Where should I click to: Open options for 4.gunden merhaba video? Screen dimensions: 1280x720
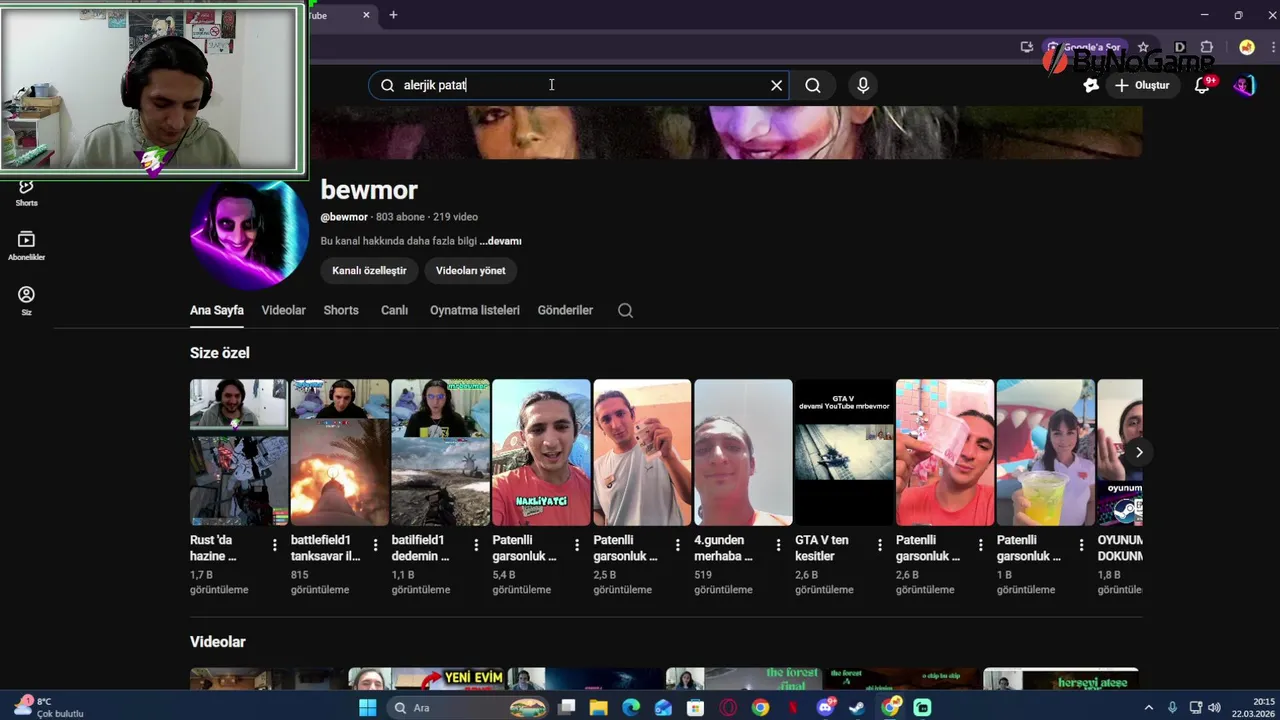tap(779, 545)
